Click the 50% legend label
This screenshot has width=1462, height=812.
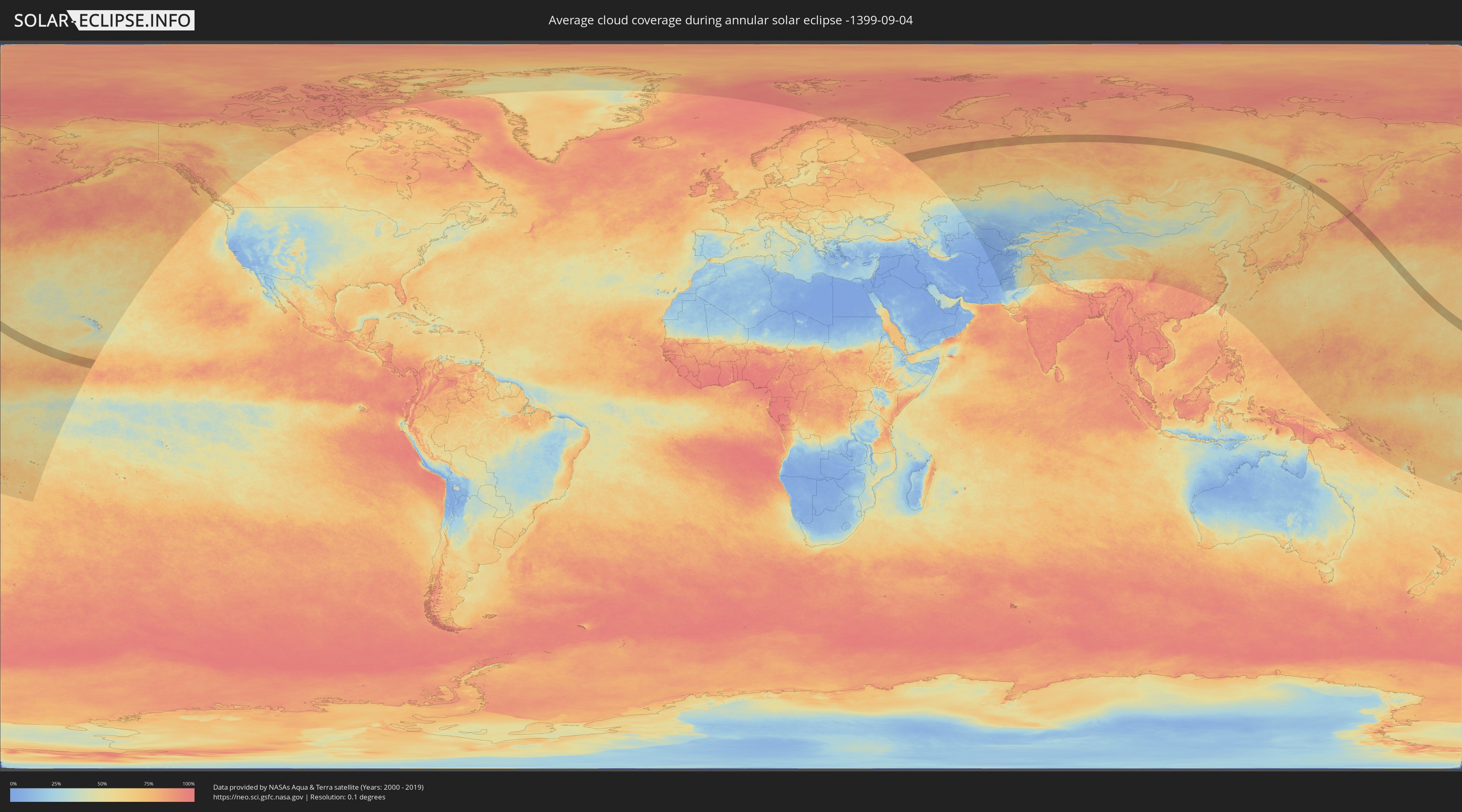pos(102,784)
